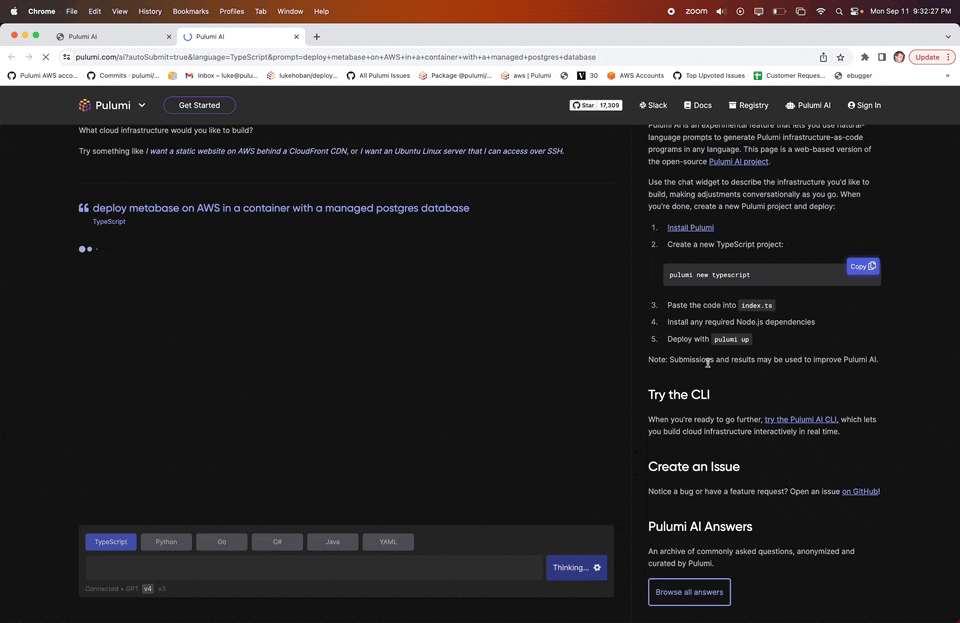This screenshot has width=960, height=623.
Task: Click the Share icon in the address bar
Action: (x=823, y=57)
